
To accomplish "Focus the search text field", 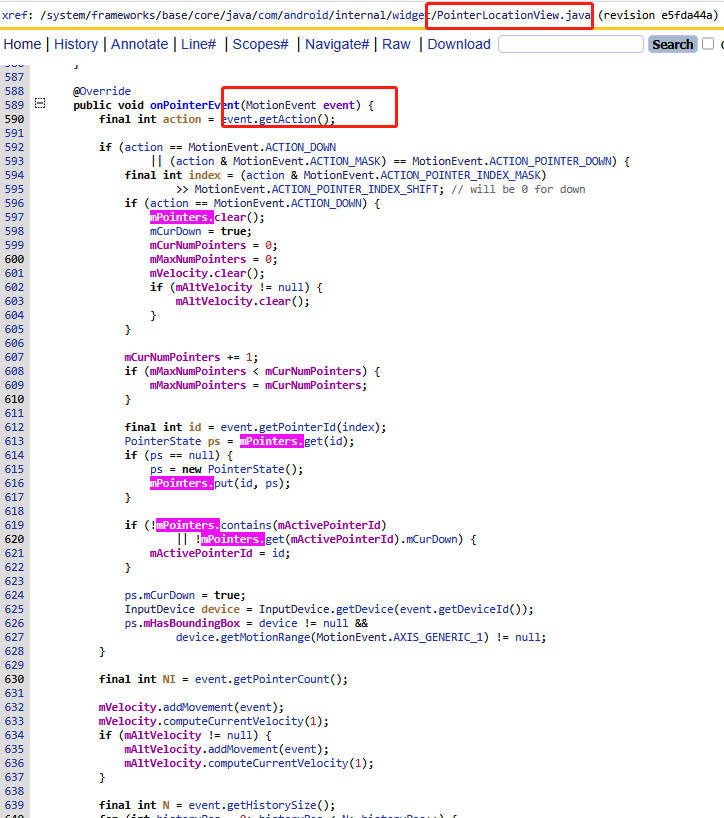I will [571, 44].
